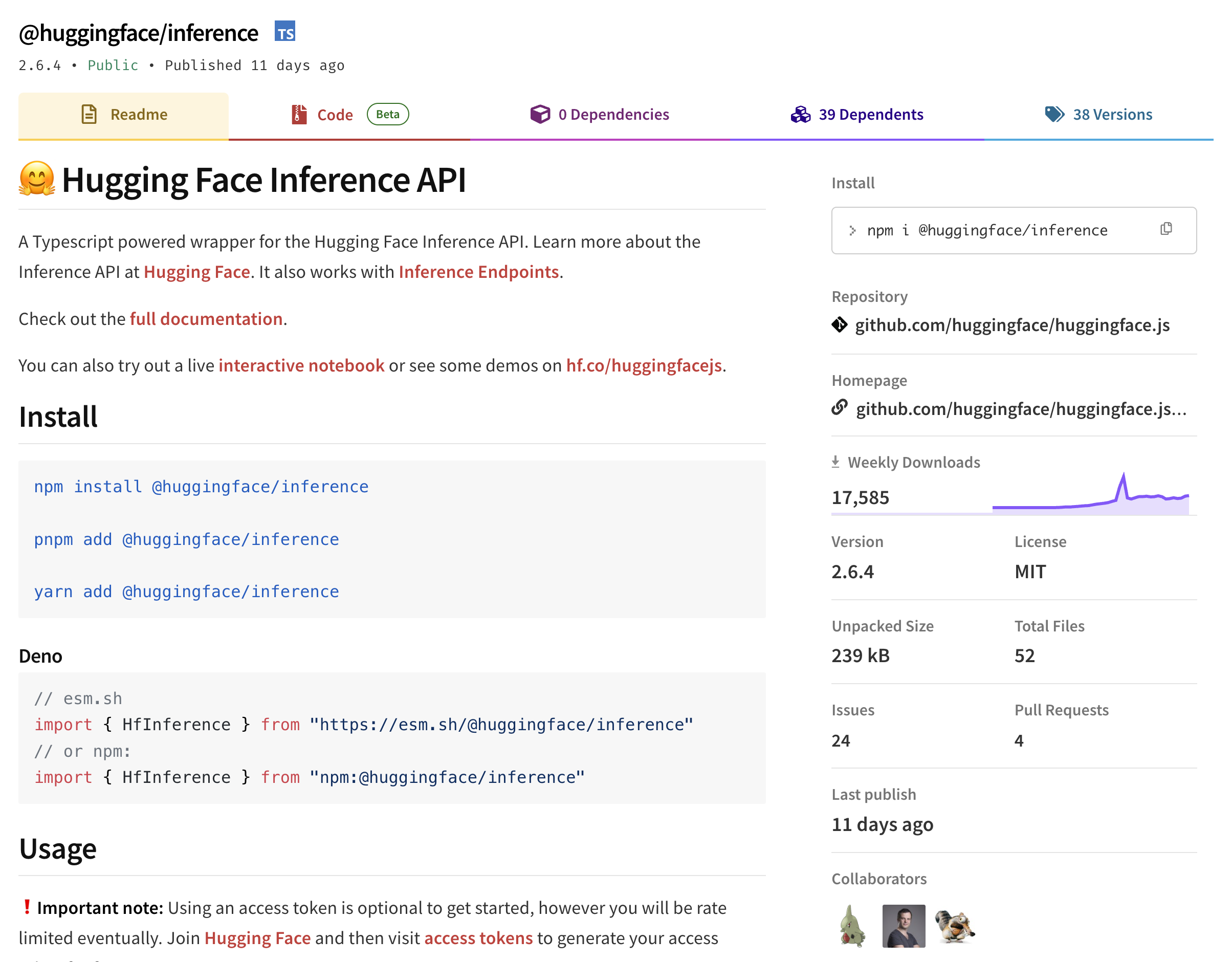Click the weekly downloads sparkline chart
The height and width of the screenshot is (962, 1232).
[1090, 493]
